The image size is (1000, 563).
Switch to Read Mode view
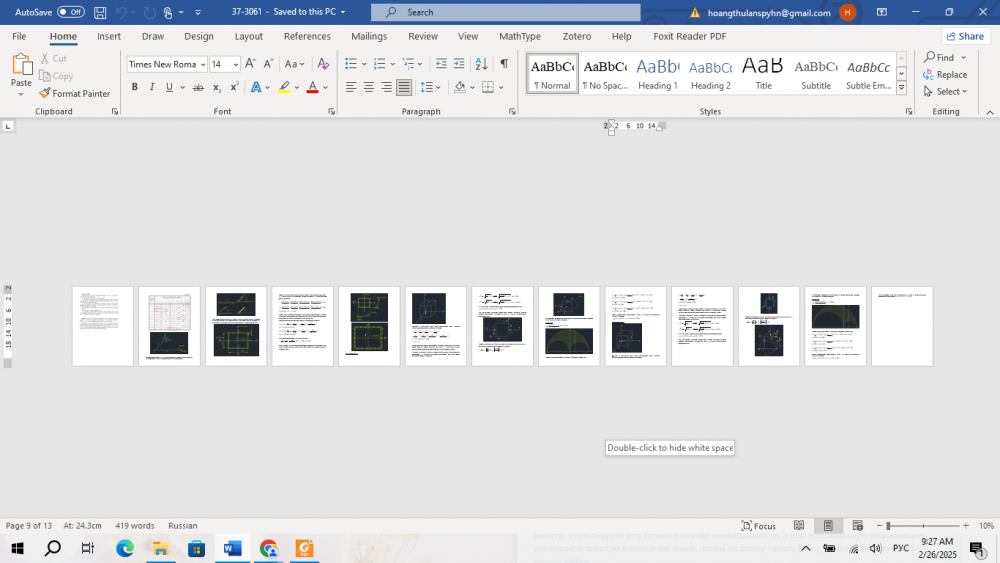[799, 526]
